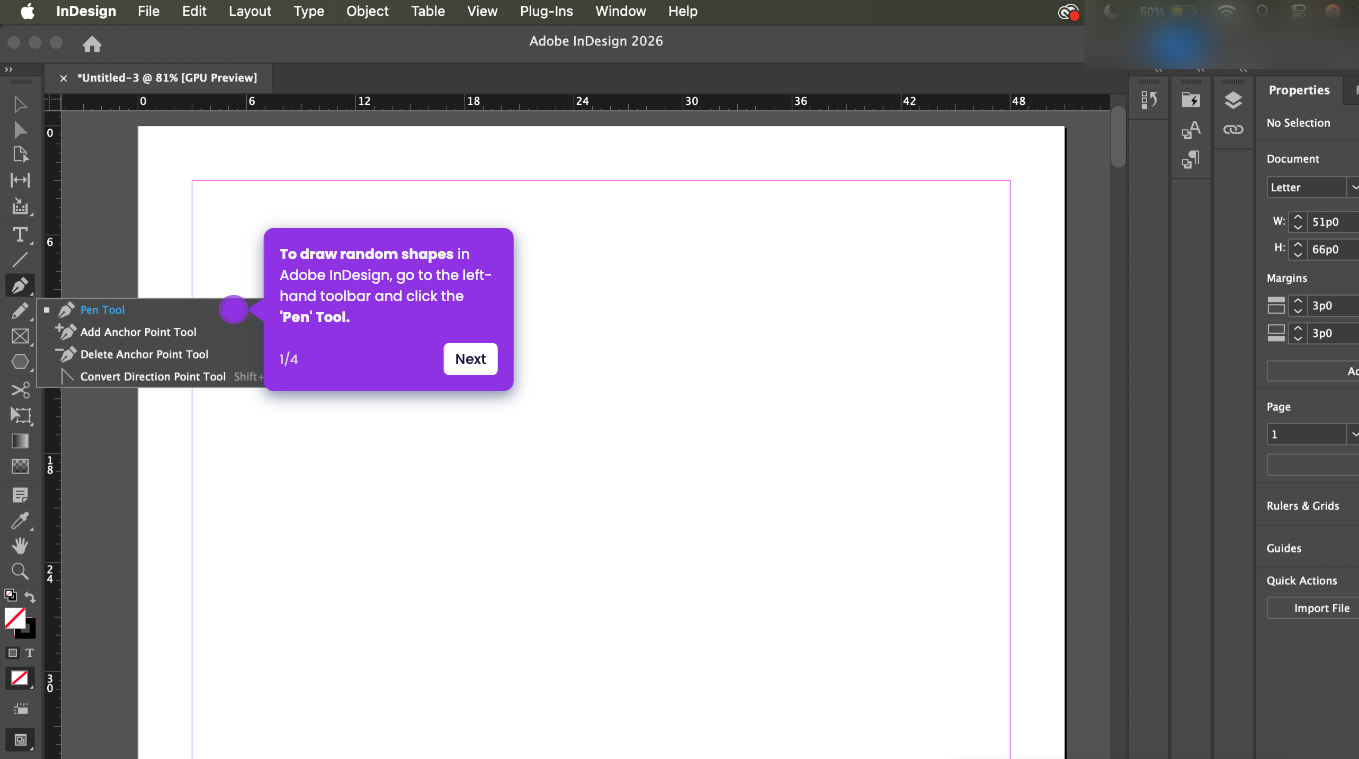Select the Type tool
Viewport: 1359px width, 759px height.
(20, 234)
